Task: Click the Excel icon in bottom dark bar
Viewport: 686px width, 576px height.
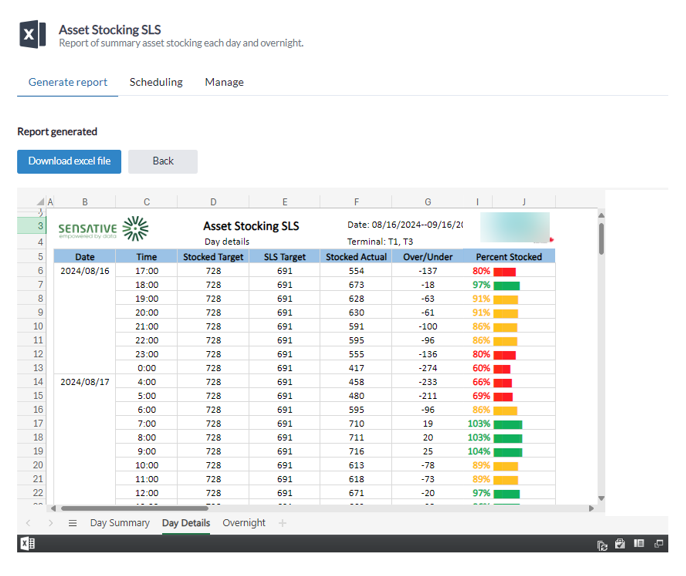Action: tap(28, 544)
